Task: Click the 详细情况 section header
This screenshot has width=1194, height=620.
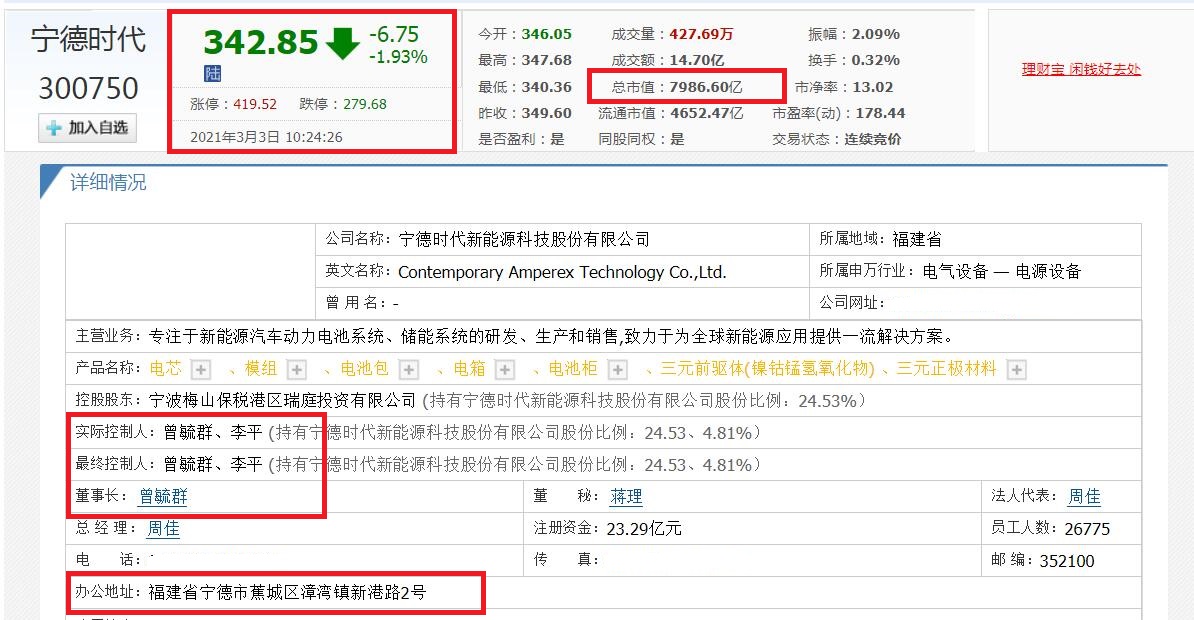Action: (x=107, y=183)
